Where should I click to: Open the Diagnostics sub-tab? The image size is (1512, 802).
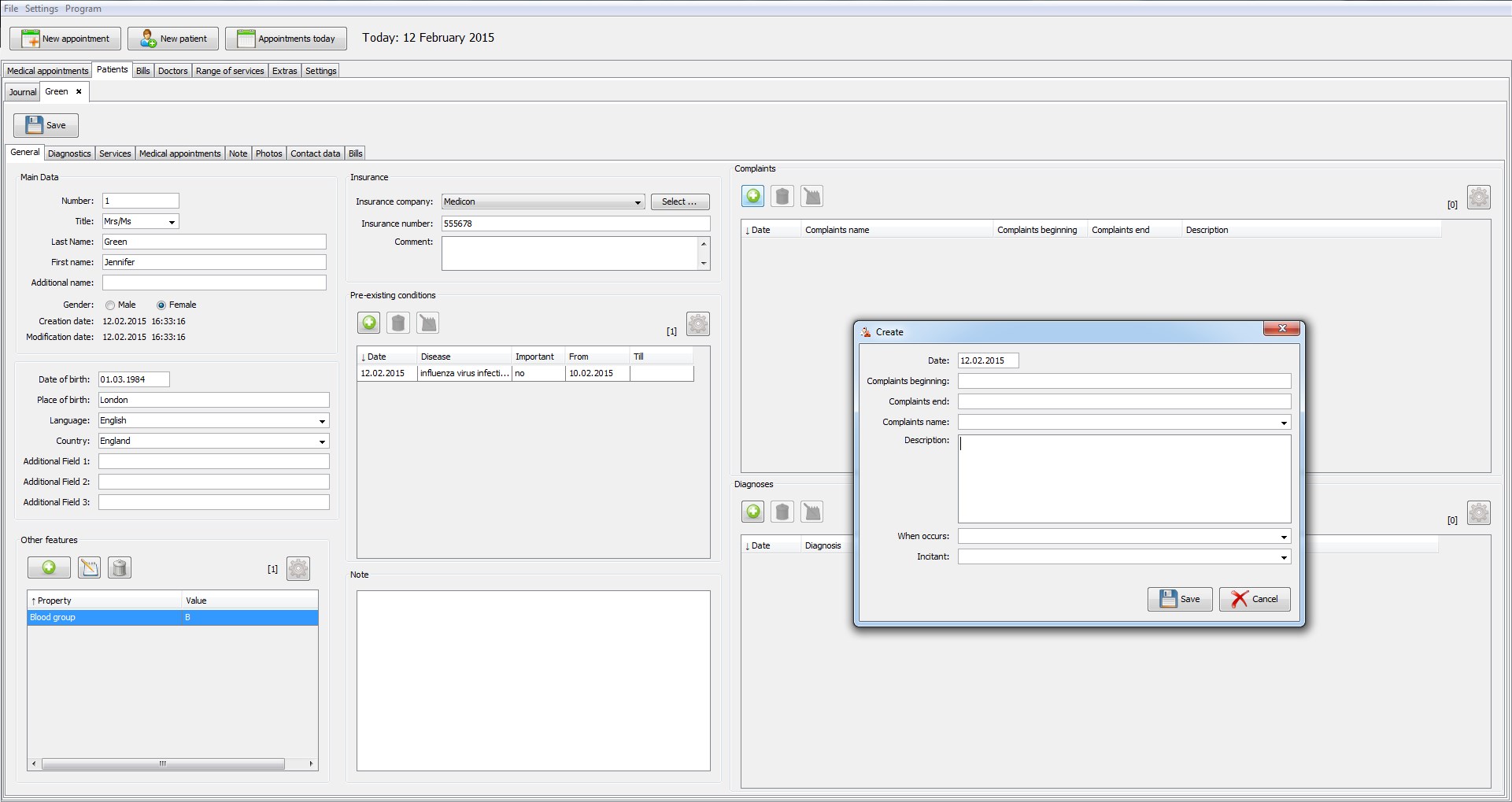(69, 153)
